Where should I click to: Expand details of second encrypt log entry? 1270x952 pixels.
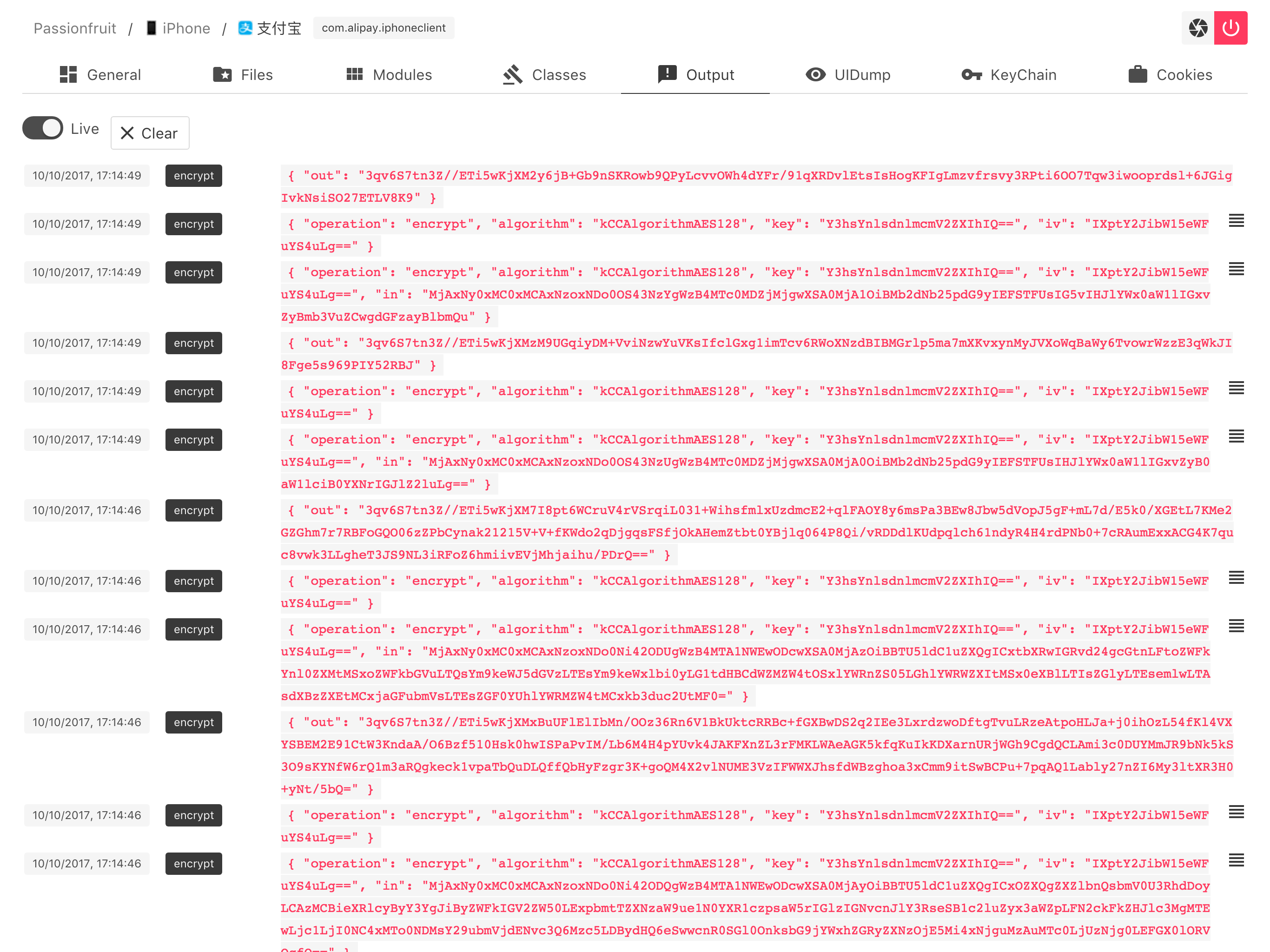(x=1236, y=220)
